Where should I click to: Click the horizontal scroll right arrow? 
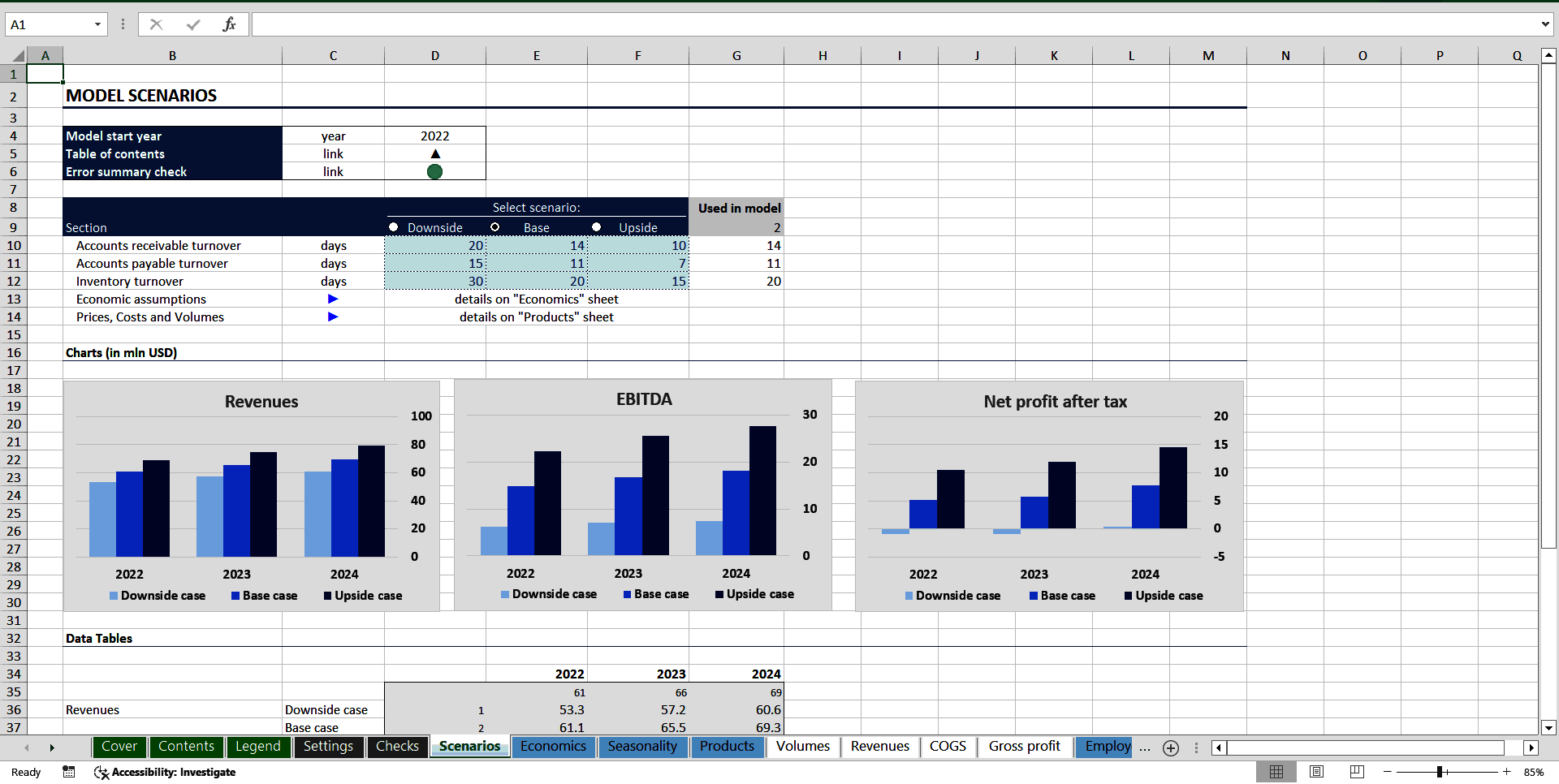1531,748
